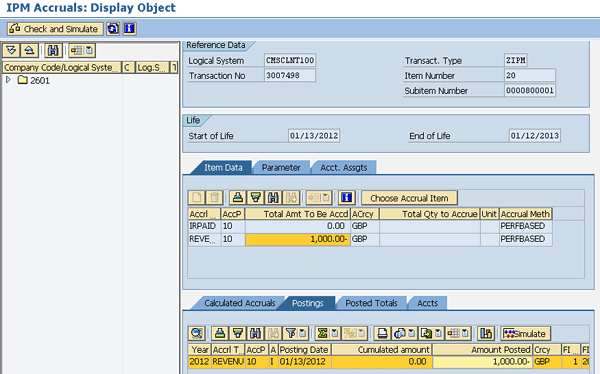Screen dimensions: 600x374
Task: Click the Amount Posted column header
Action: [483, 350]
